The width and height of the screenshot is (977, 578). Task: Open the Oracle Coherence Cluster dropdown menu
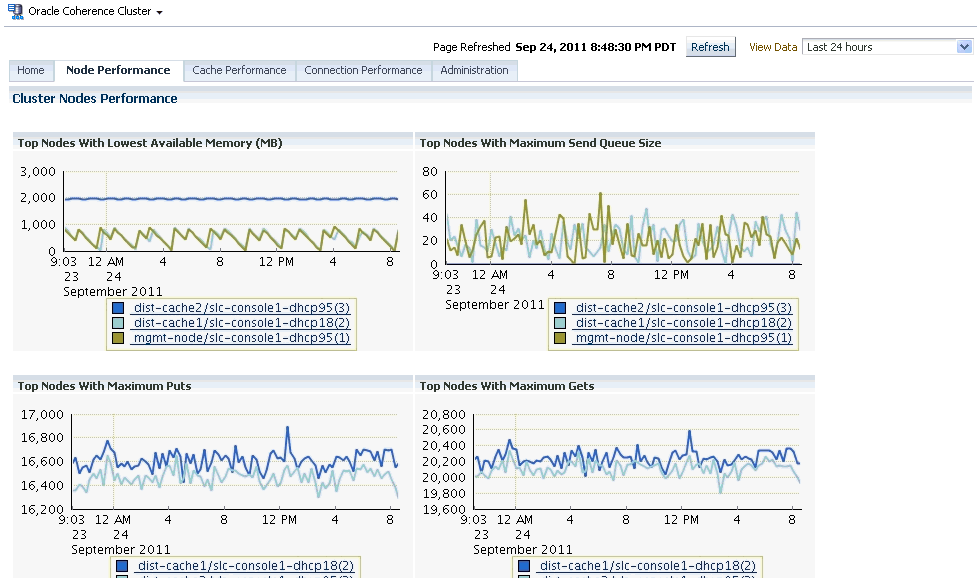(x=160, y=12)
